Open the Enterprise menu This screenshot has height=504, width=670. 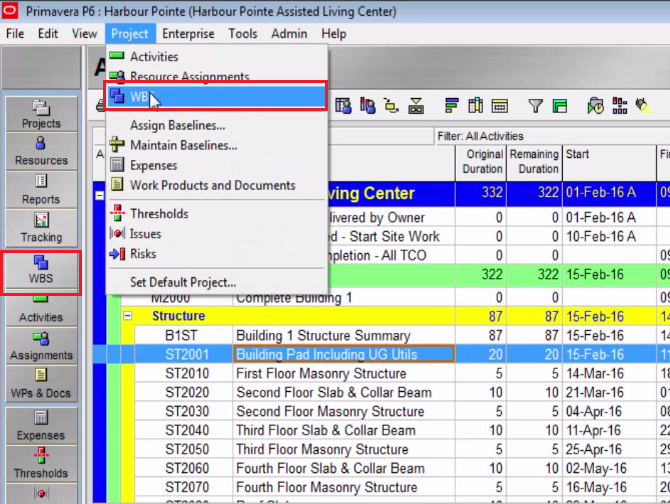pyautogui.click(x=188, y=34)
